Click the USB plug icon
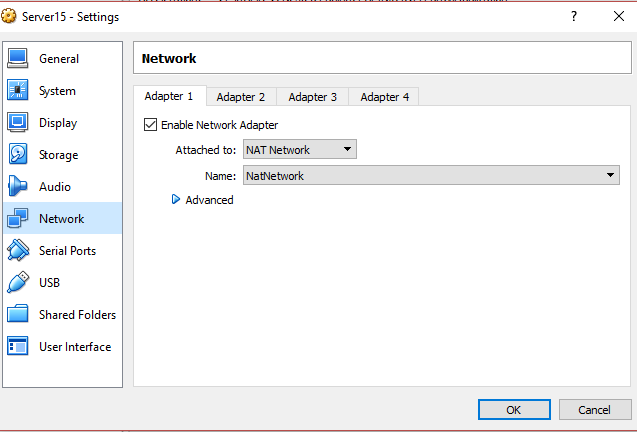This screenshot has height=432, width=637. (x=17, y=282)
